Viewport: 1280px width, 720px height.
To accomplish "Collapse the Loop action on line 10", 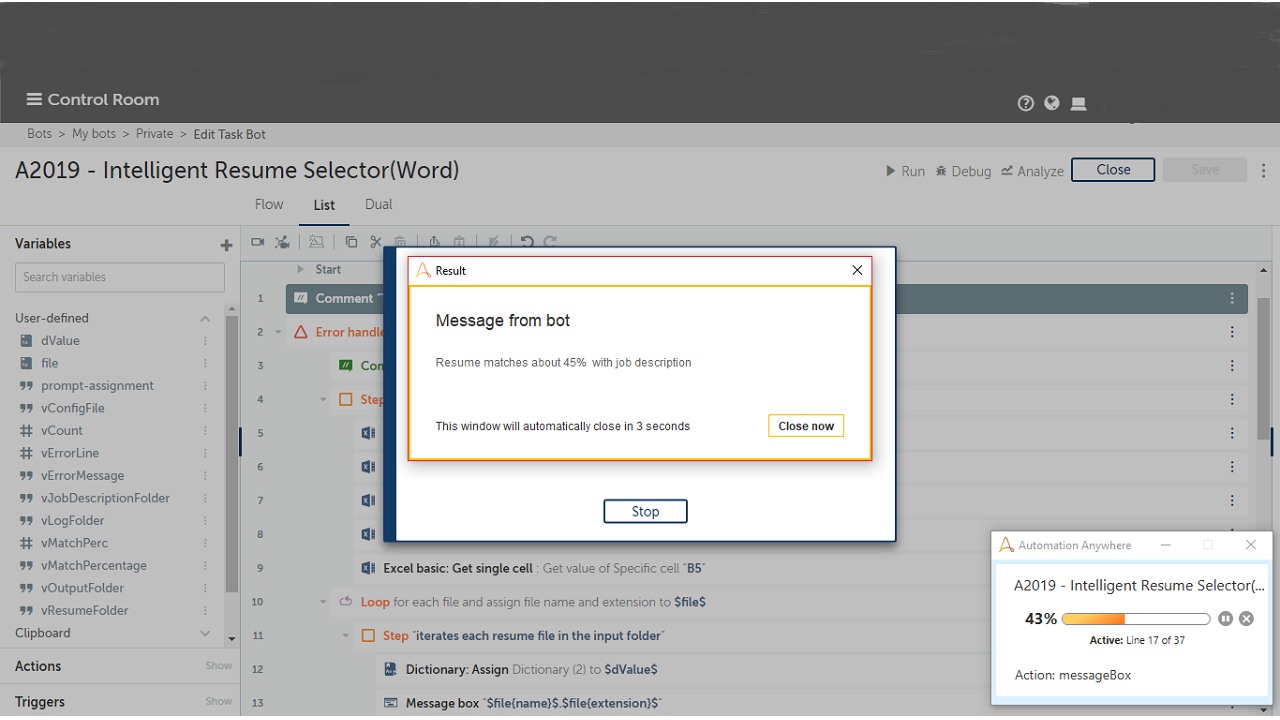I will pyautogui.click(x=323, y=602).
